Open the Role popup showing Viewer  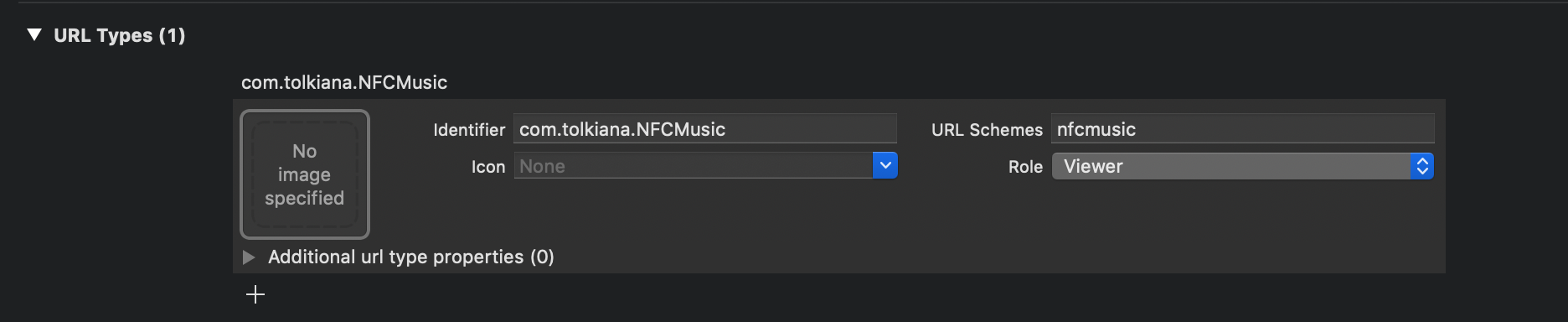tap(1243, 166)
